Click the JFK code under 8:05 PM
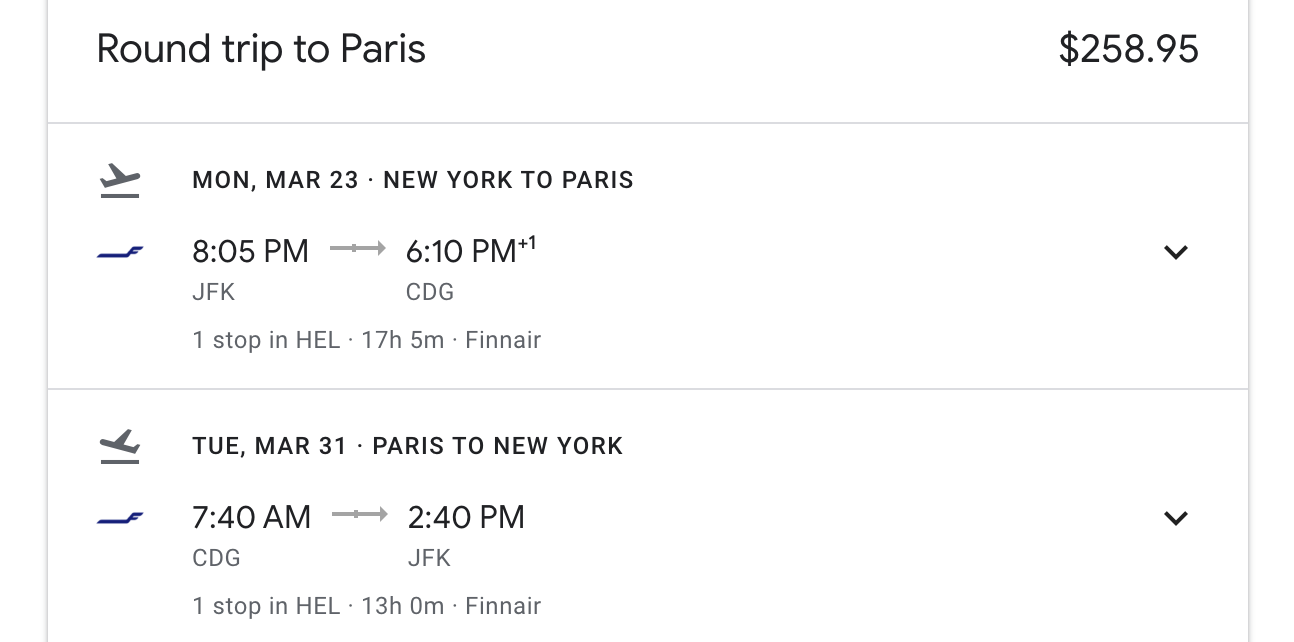 pyautogui.click(x=213, y=292)
